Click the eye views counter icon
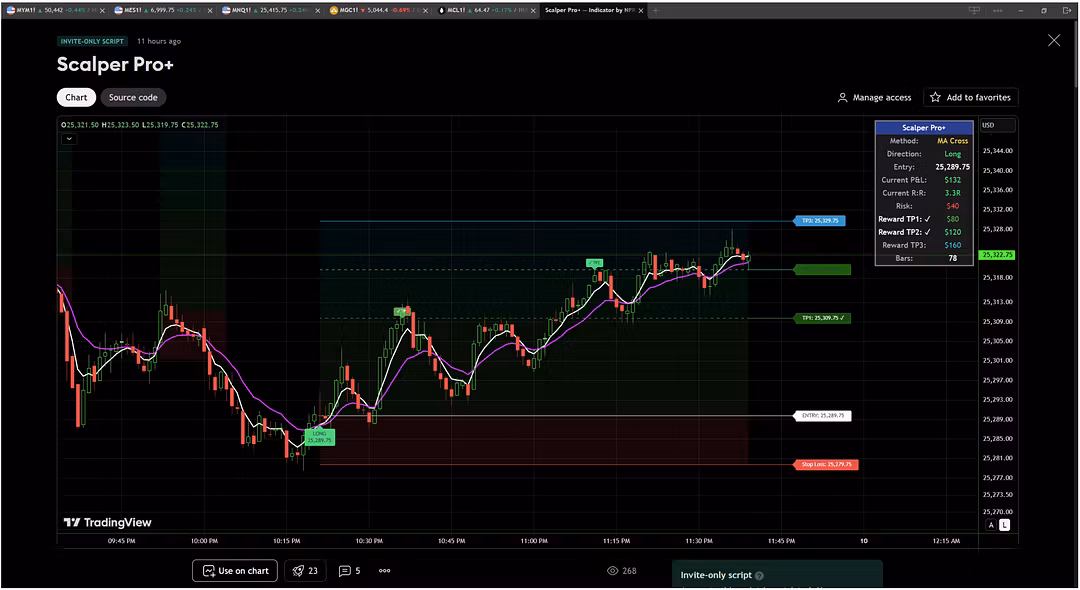Screen dimensions: 1080x590 point(613,571)
